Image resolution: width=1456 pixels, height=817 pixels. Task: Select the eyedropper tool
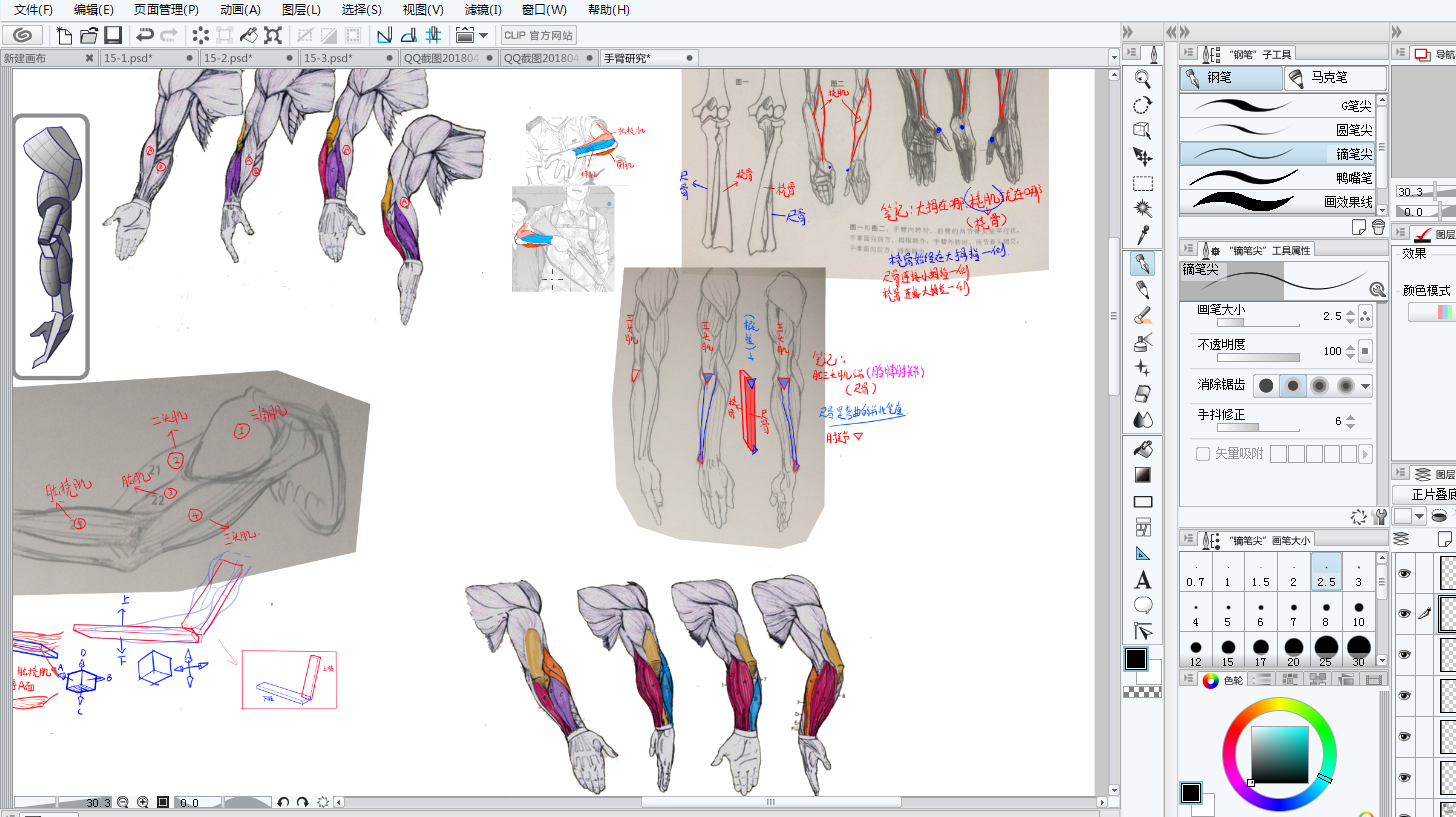click(x=1142, y=235)
